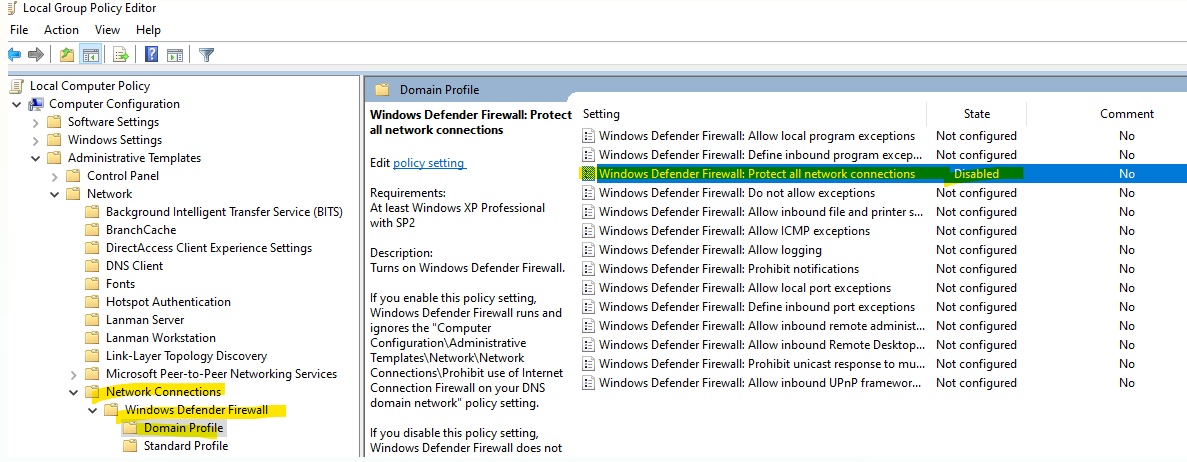Click the Up one level folder icon
The image size is (1187, 462).
[x=67, y=55]
